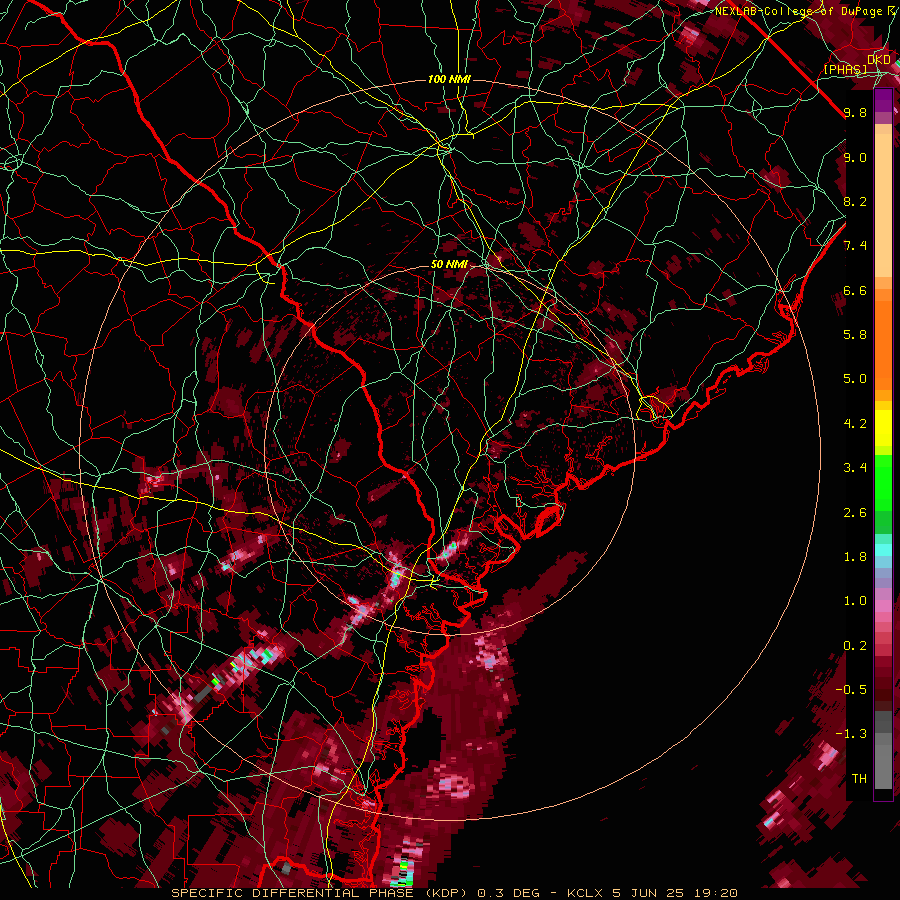This screenshot has height=900, width=900.
Task: Pick the bright green segment of the color bar
Action: [x=883, y=483]
